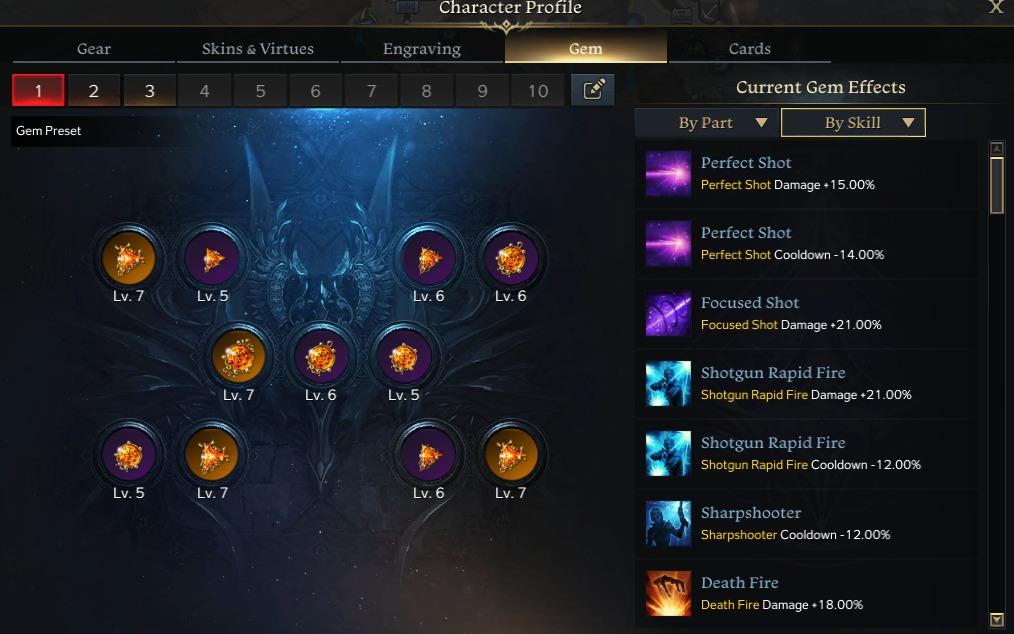Image resolution: width=1014 pixels, height=634 pixels.
Task: Go to the Gear tab
Action: point(94,49)
